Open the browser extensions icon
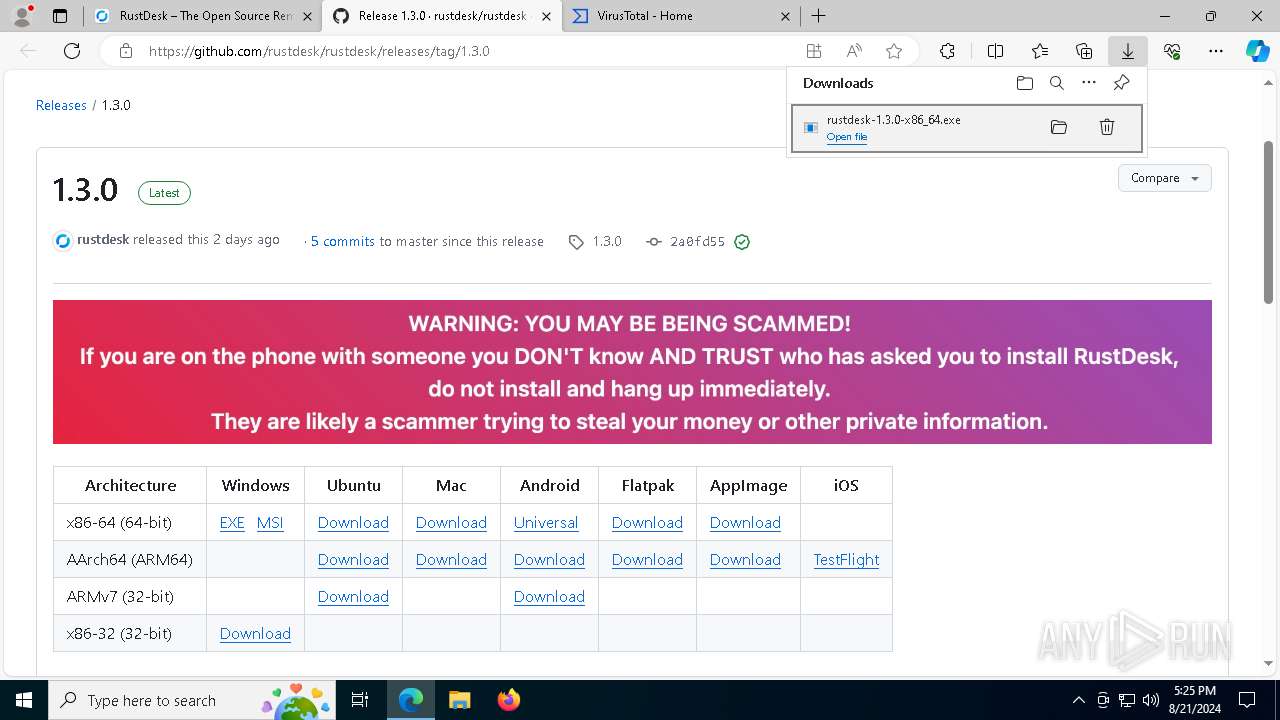Viewport: 1280px width, 720px height. click(947, 51)
